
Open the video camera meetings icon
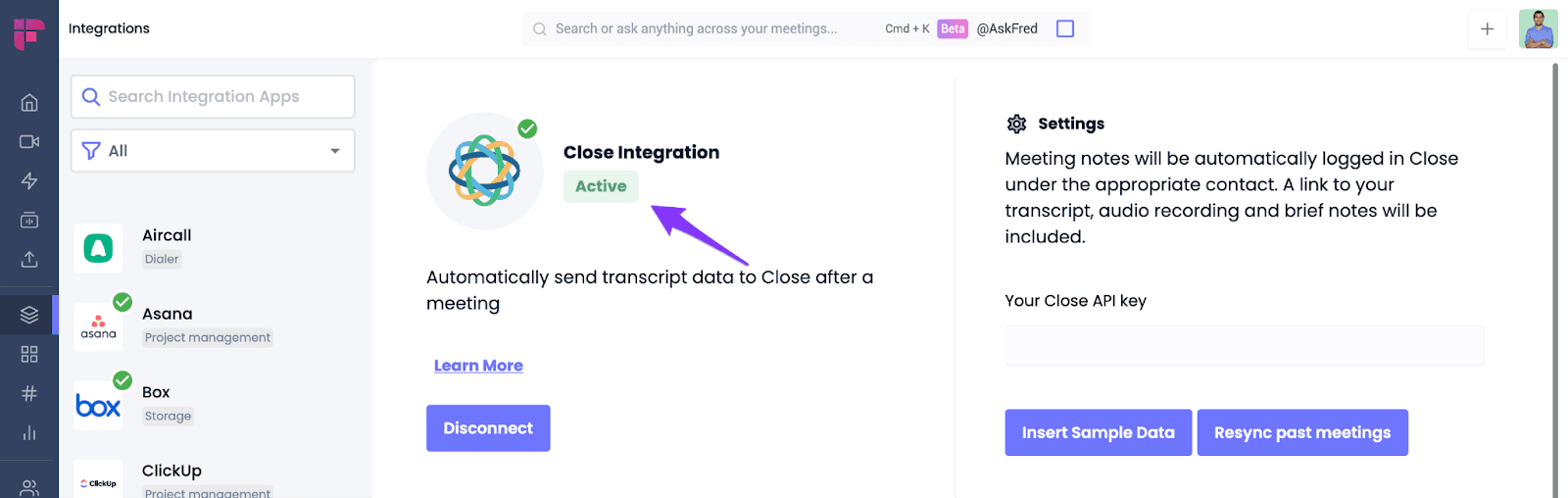coord(29,142)
